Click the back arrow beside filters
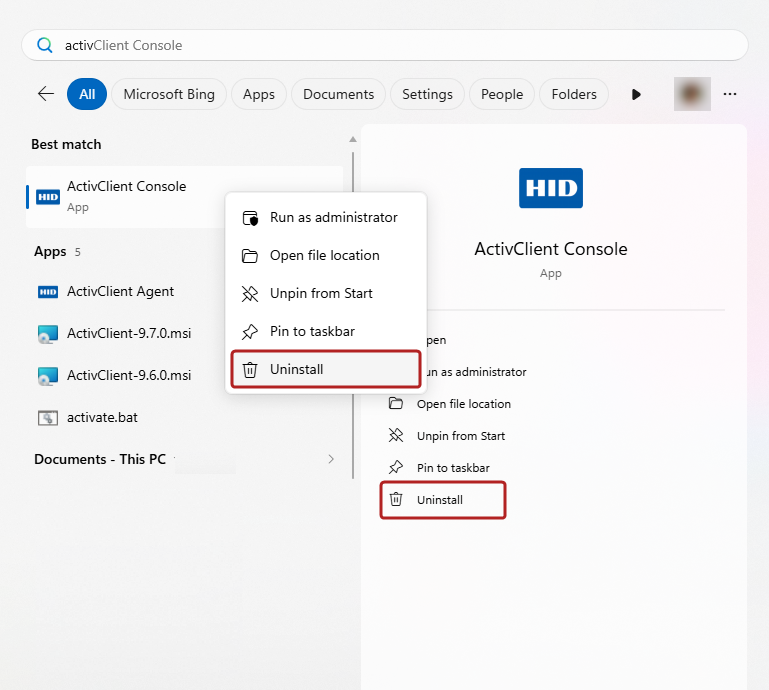 (46, 94)
